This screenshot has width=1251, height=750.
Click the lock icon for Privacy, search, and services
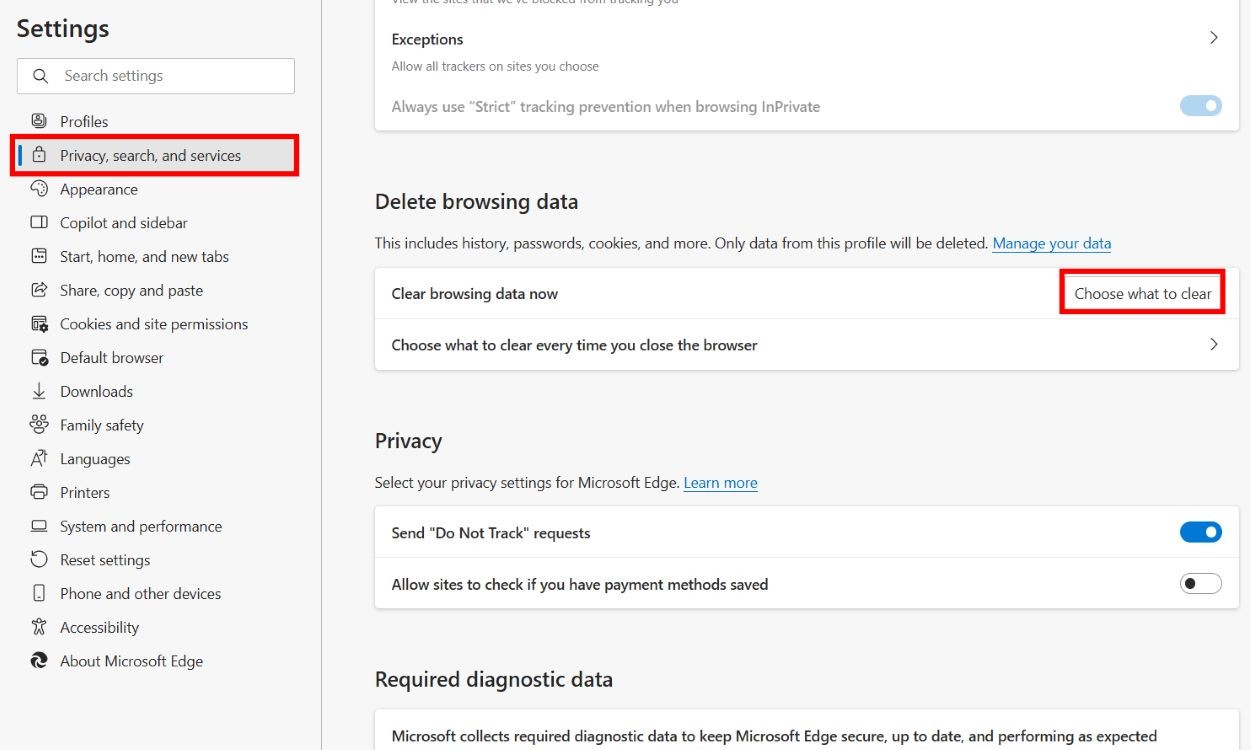coord(39,155)
